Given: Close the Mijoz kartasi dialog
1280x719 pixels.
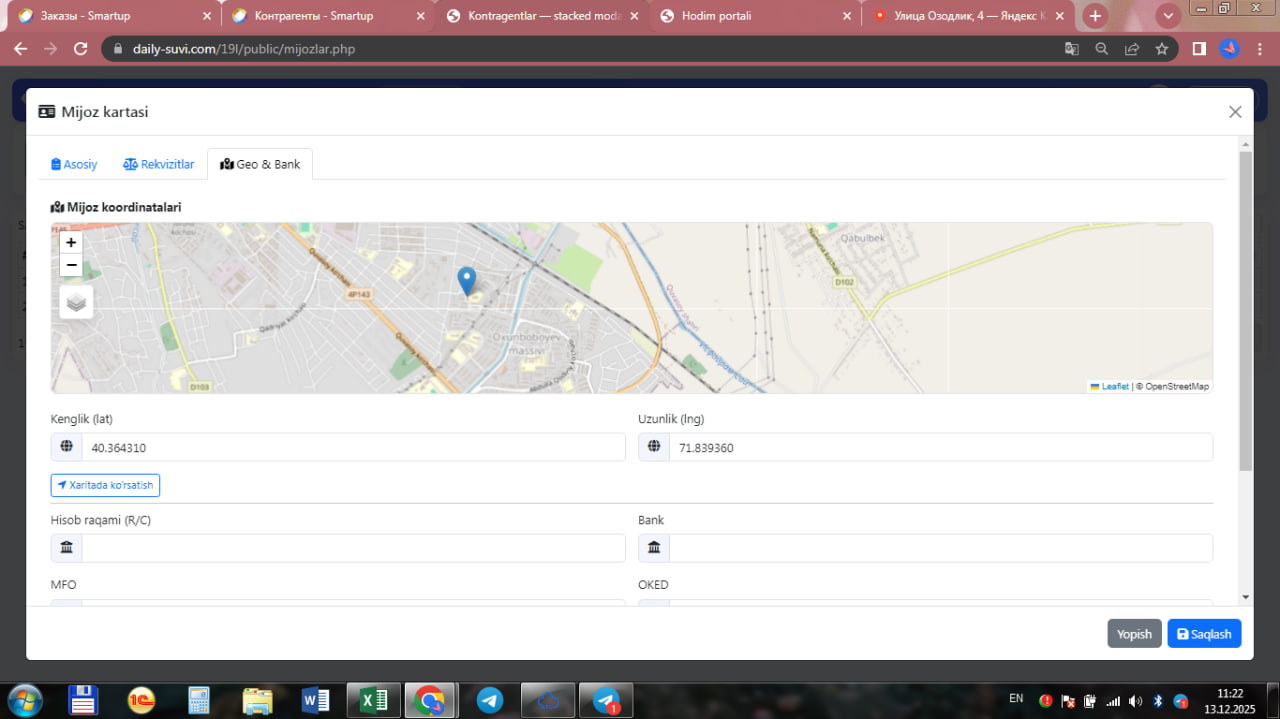Looking at the screenshot, I should (x=1235, y=112).
